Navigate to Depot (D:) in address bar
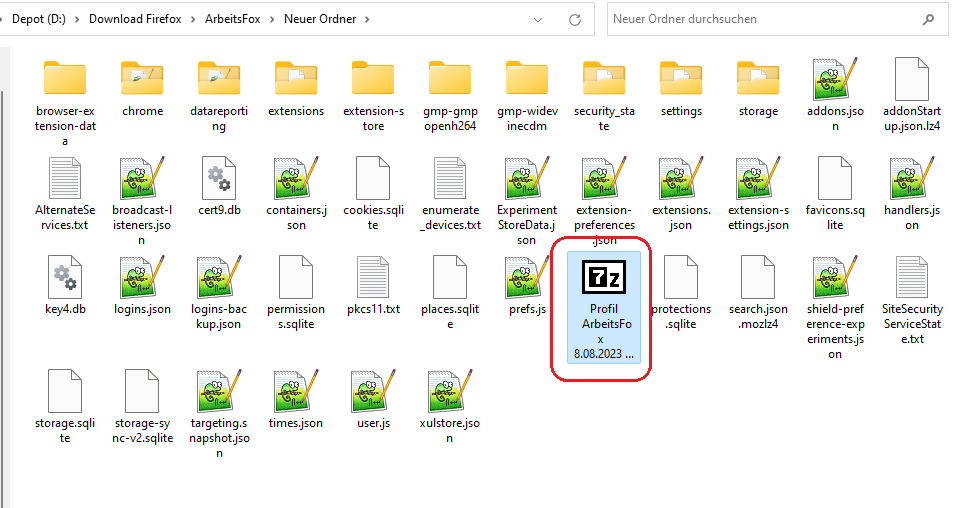Screen dimensions: 959x508 pyautogui.click(x=39, y=19)
